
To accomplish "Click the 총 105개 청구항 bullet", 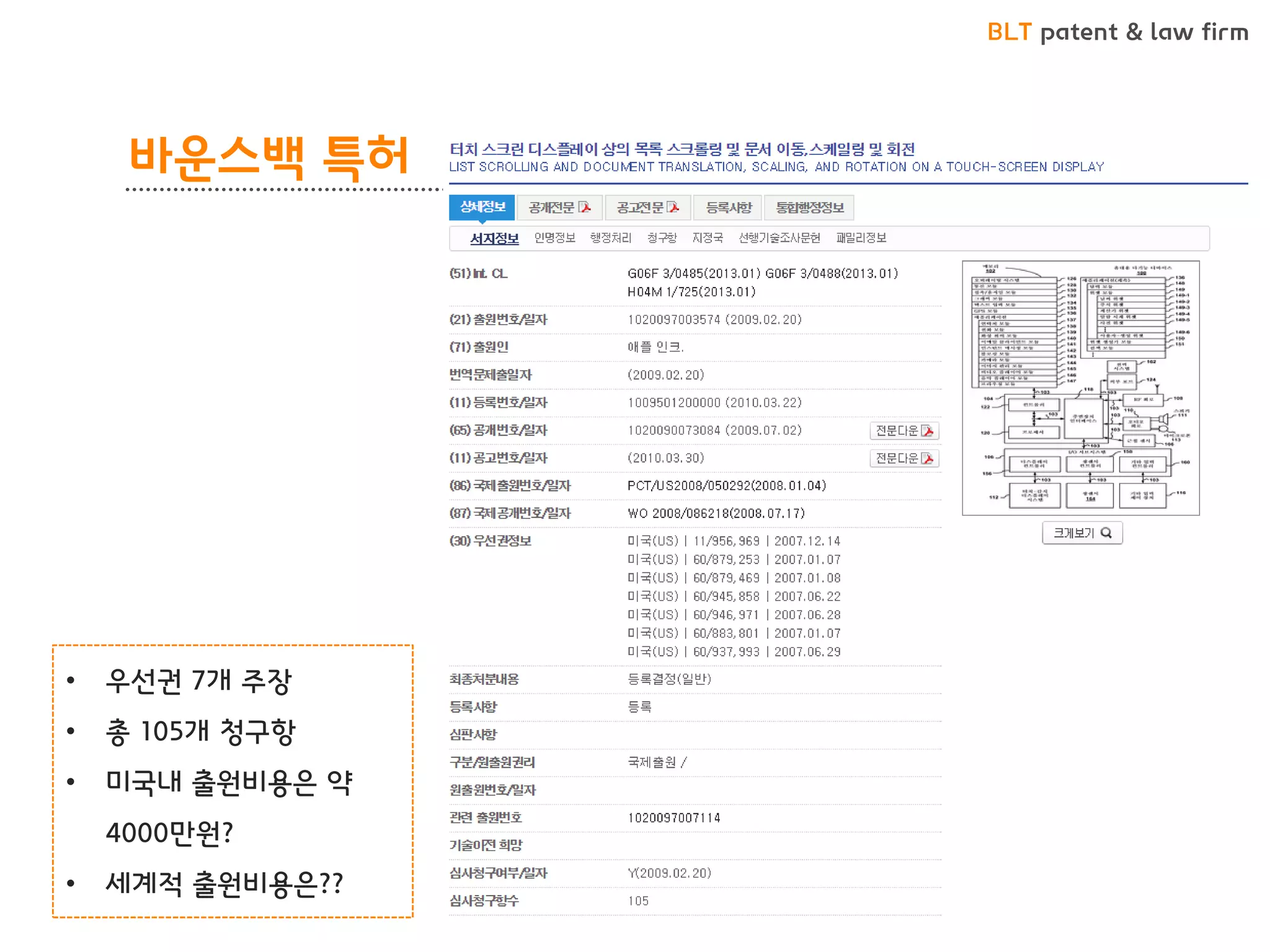I will click(201, 731).
